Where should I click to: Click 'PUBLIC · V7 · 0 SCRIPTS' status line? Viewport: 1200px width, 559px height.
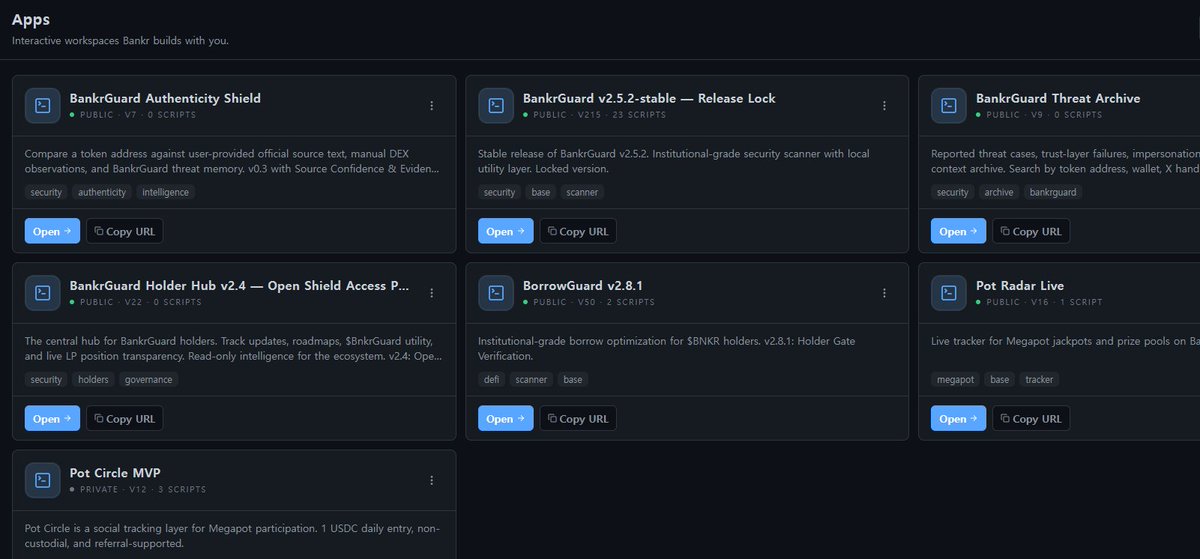coord(133,115)
